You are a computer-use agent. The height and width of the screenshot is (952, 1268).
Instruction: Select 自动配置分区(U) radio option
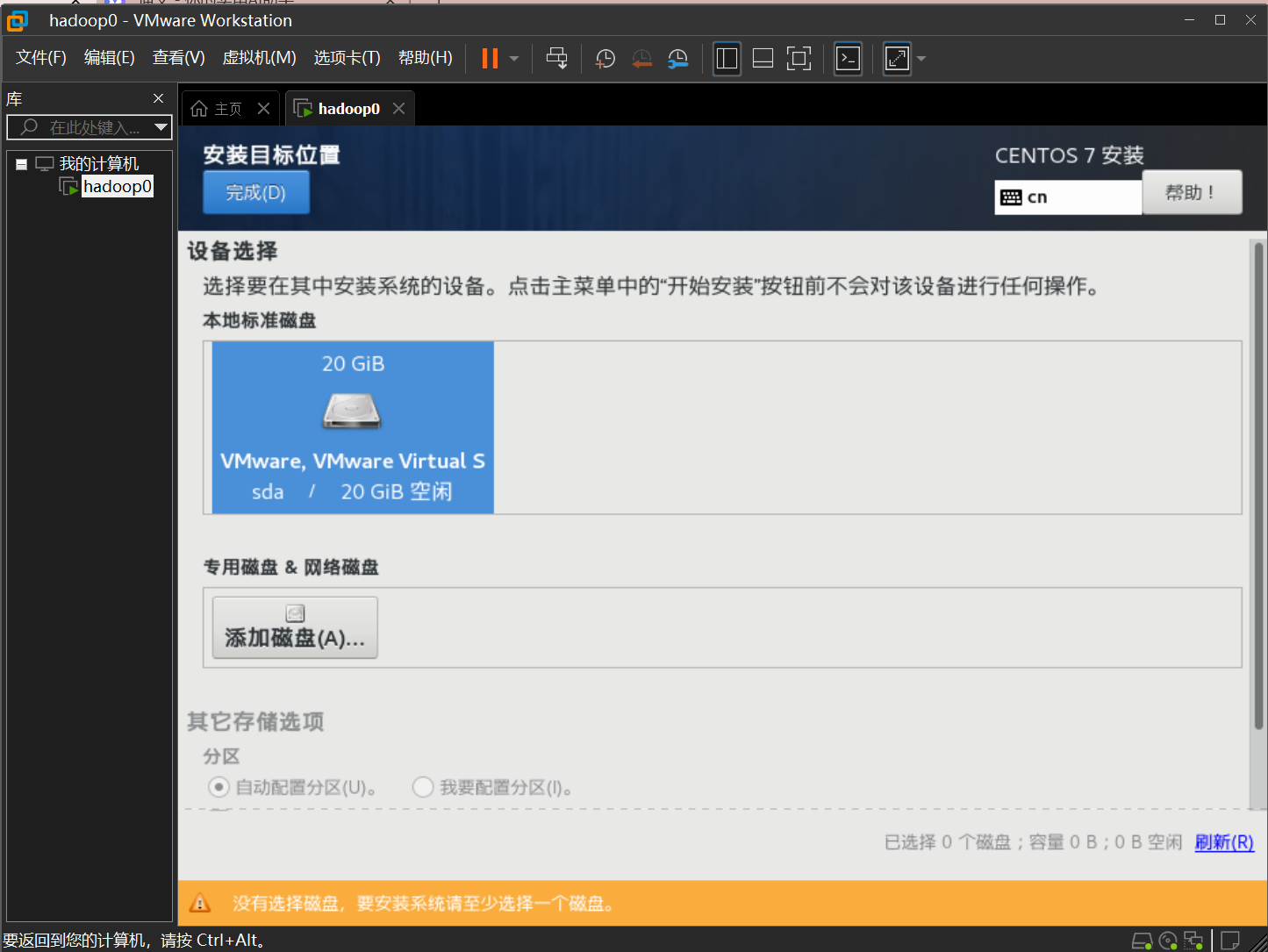click(x=218, y=787)
